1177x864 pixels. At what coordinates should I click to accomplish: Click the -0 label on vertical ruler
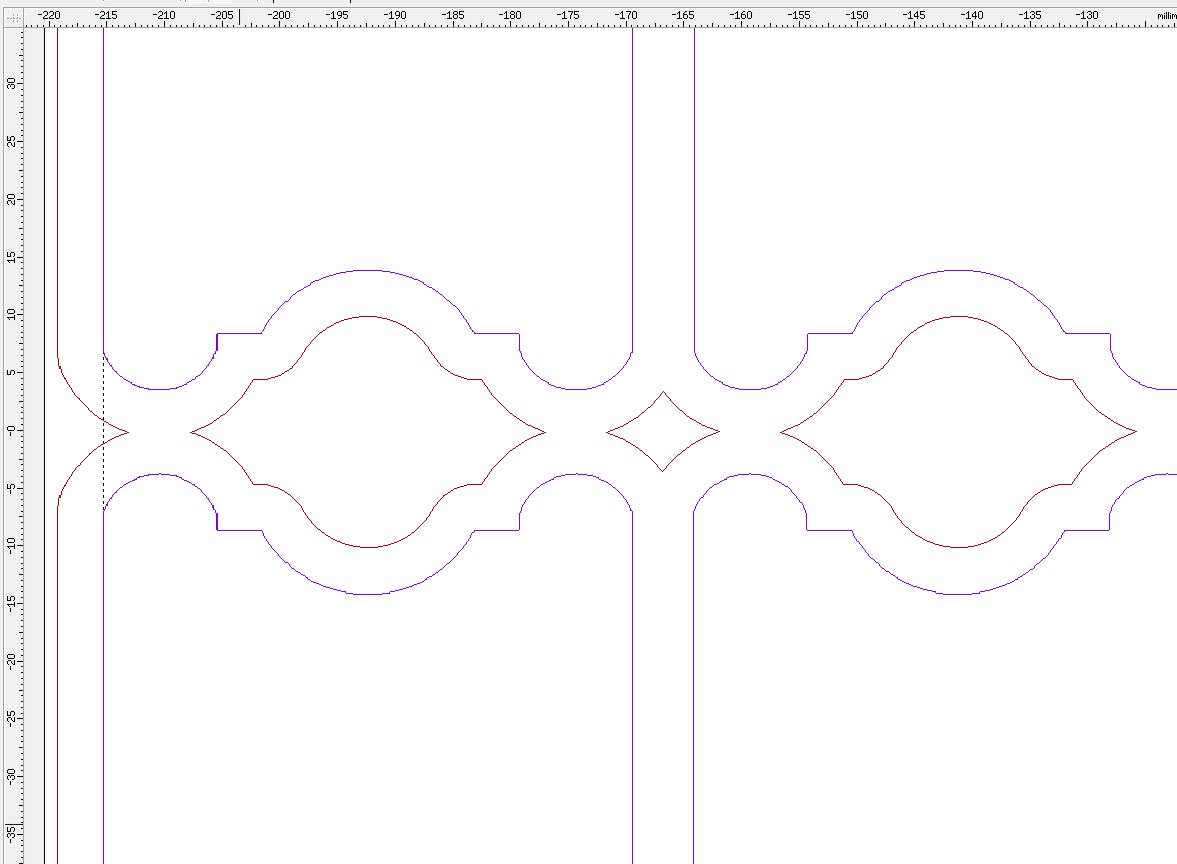pos(11,430)
